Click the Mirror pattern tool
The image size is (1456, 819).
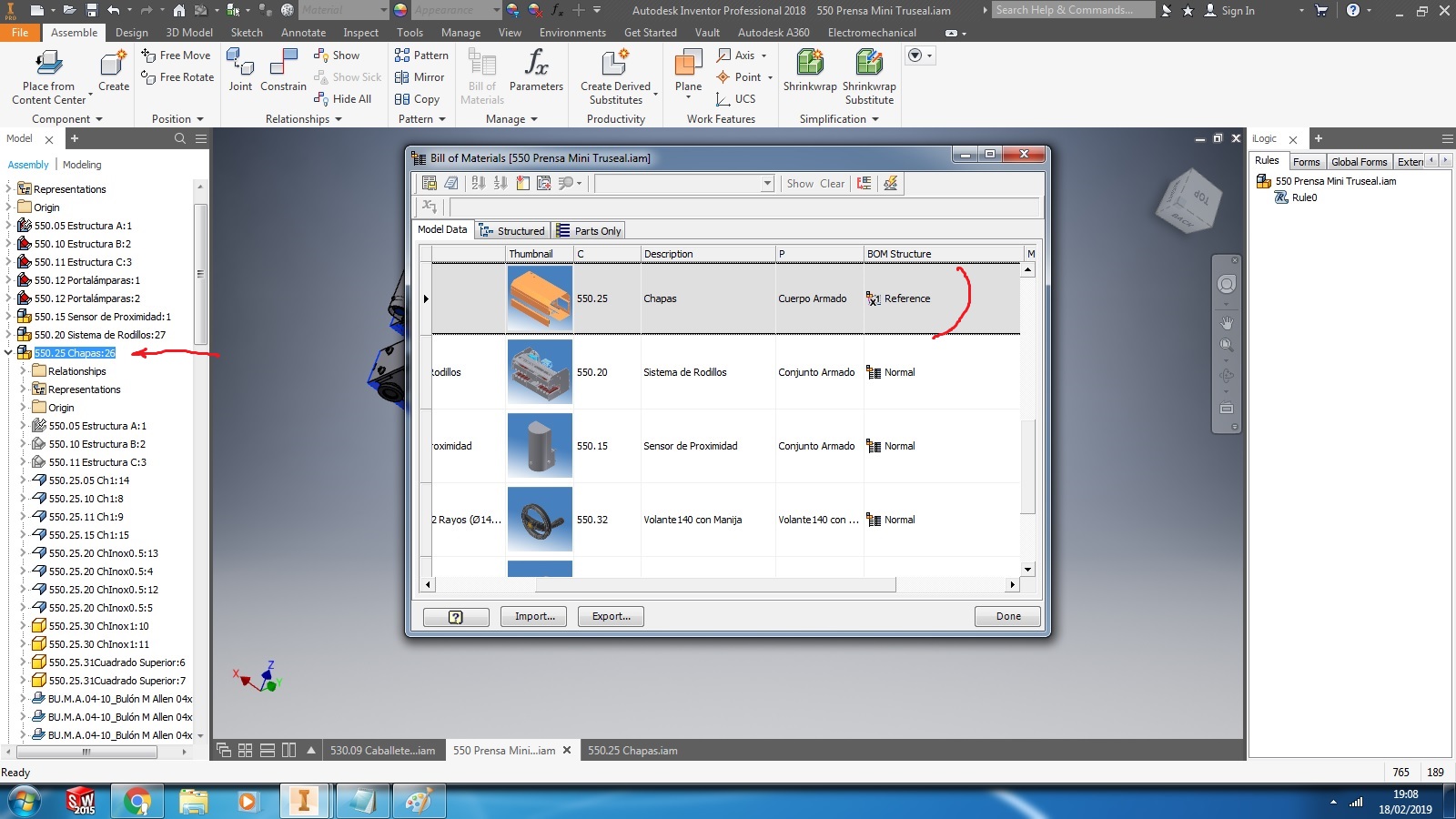tap(420, 77)
